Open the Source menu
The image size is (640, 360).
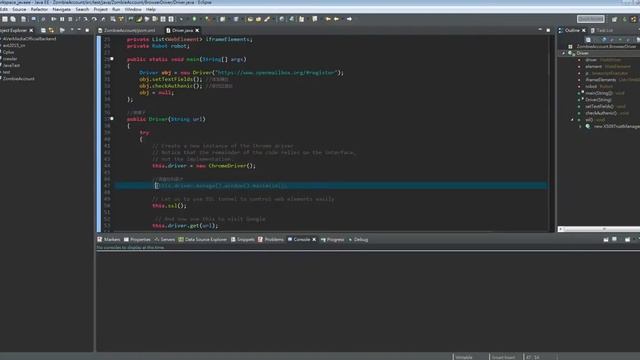pos(19,9)
